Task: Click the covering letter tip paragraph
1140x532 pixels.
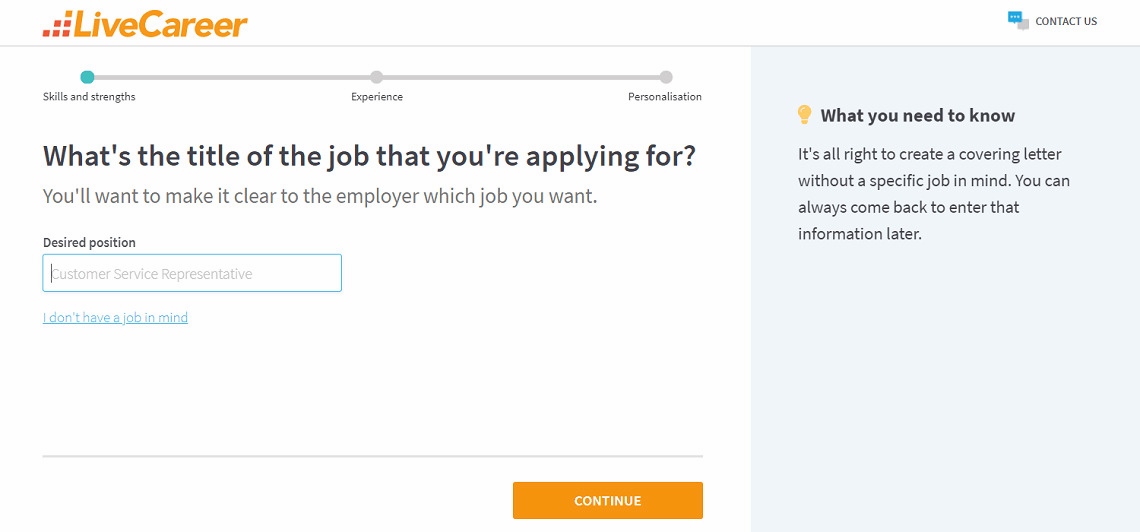Action: pyautogui.click(x=933, y=194)
